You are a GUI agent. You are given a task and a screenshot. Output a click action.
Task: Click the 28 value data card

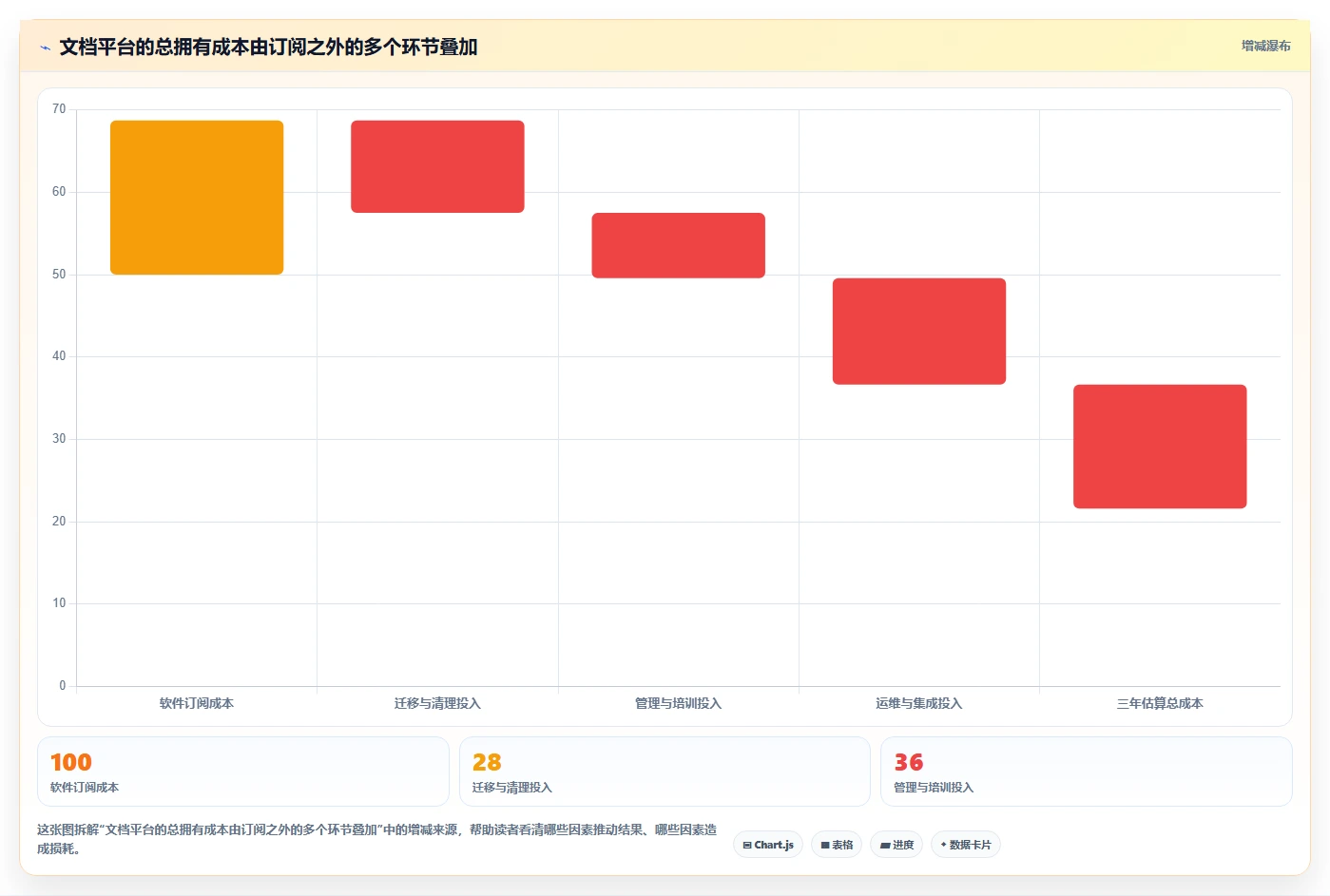665,772
